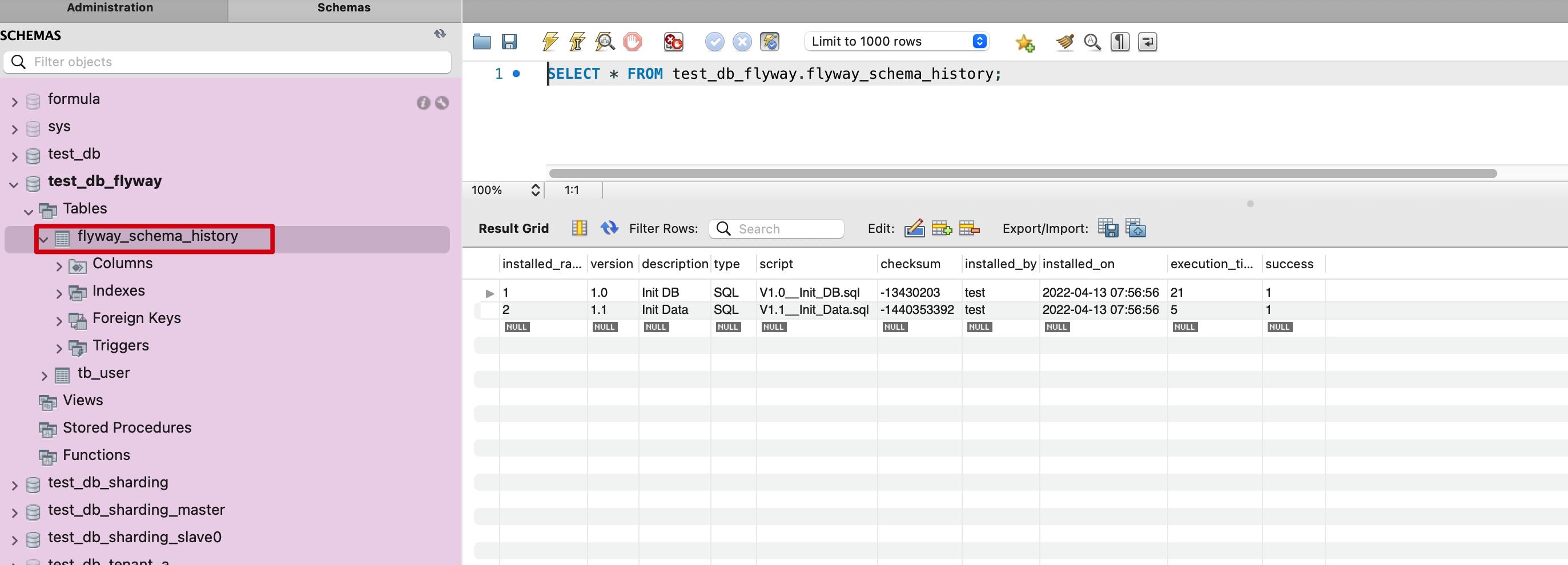Viewport: 1568px width, 565px height.
Task: Switch to the Schemas tab
Action: tap(344, 8)
